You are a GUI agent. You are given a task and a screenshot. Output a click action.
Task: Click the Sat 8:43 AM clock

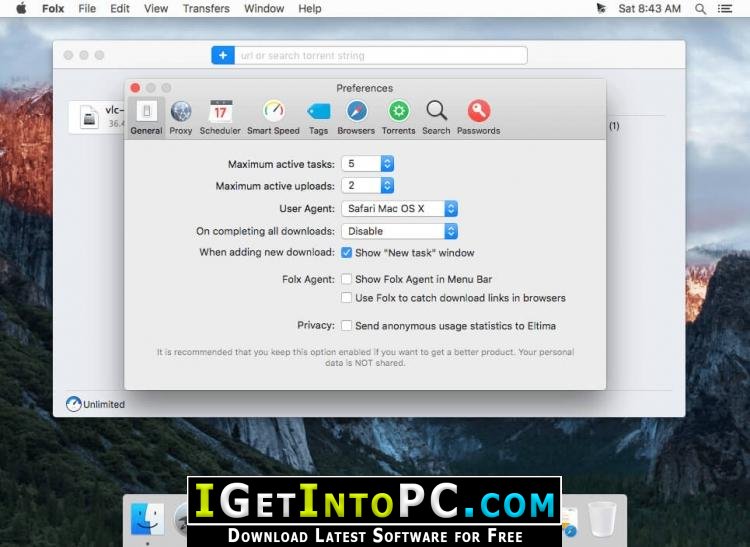pyautogui.click(x=649, y=9)
